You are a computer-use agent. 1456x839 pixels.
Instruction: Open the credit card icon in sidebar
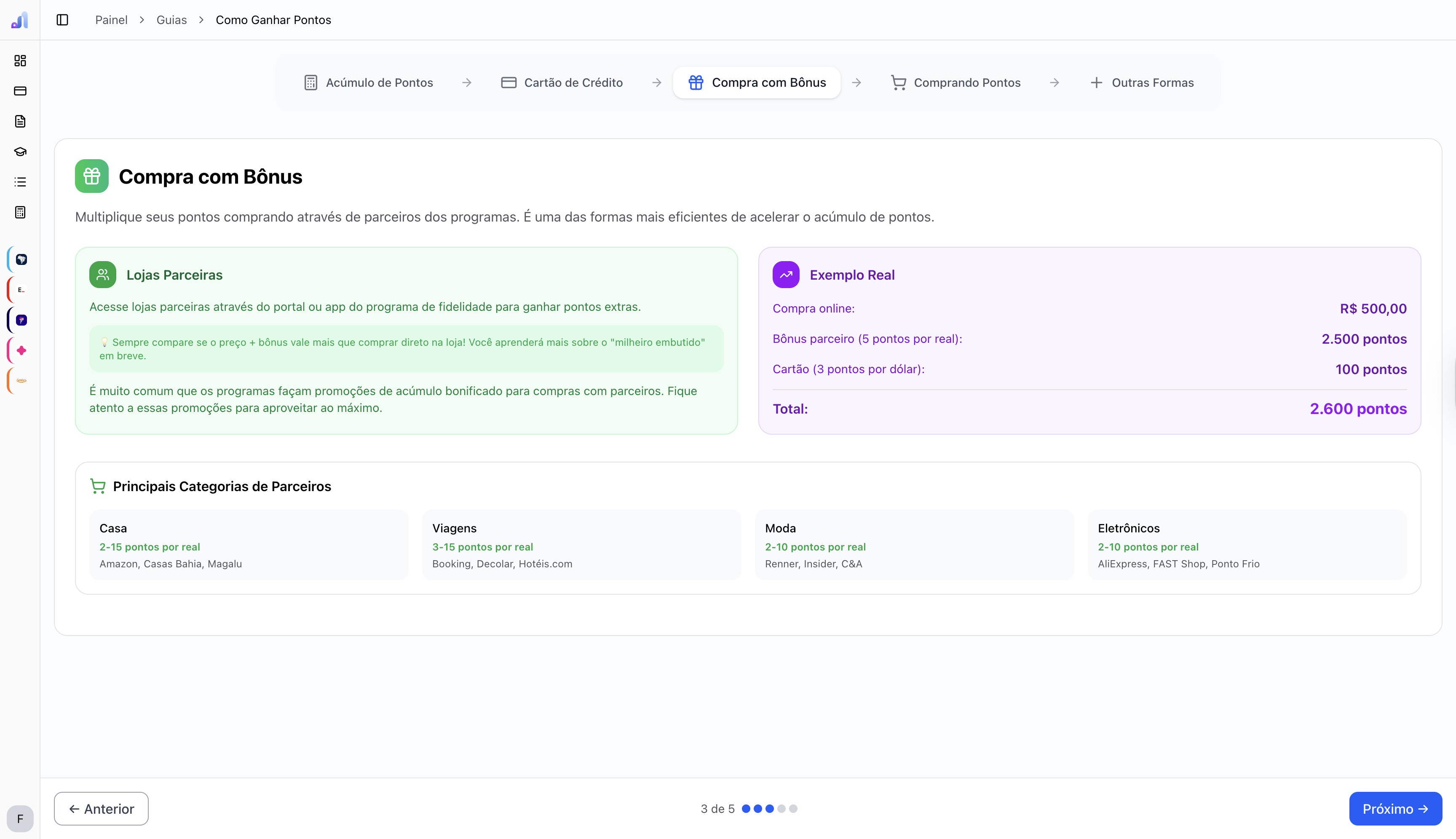point(20,91)
